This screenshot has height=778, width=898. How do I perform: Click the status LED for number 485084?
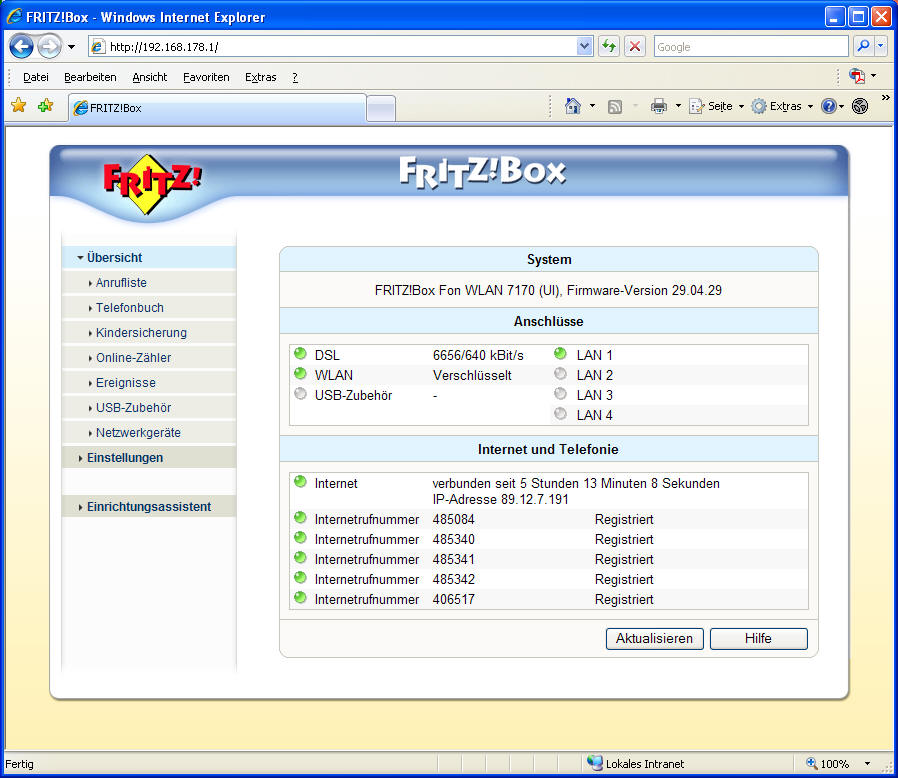click(300, 518)
